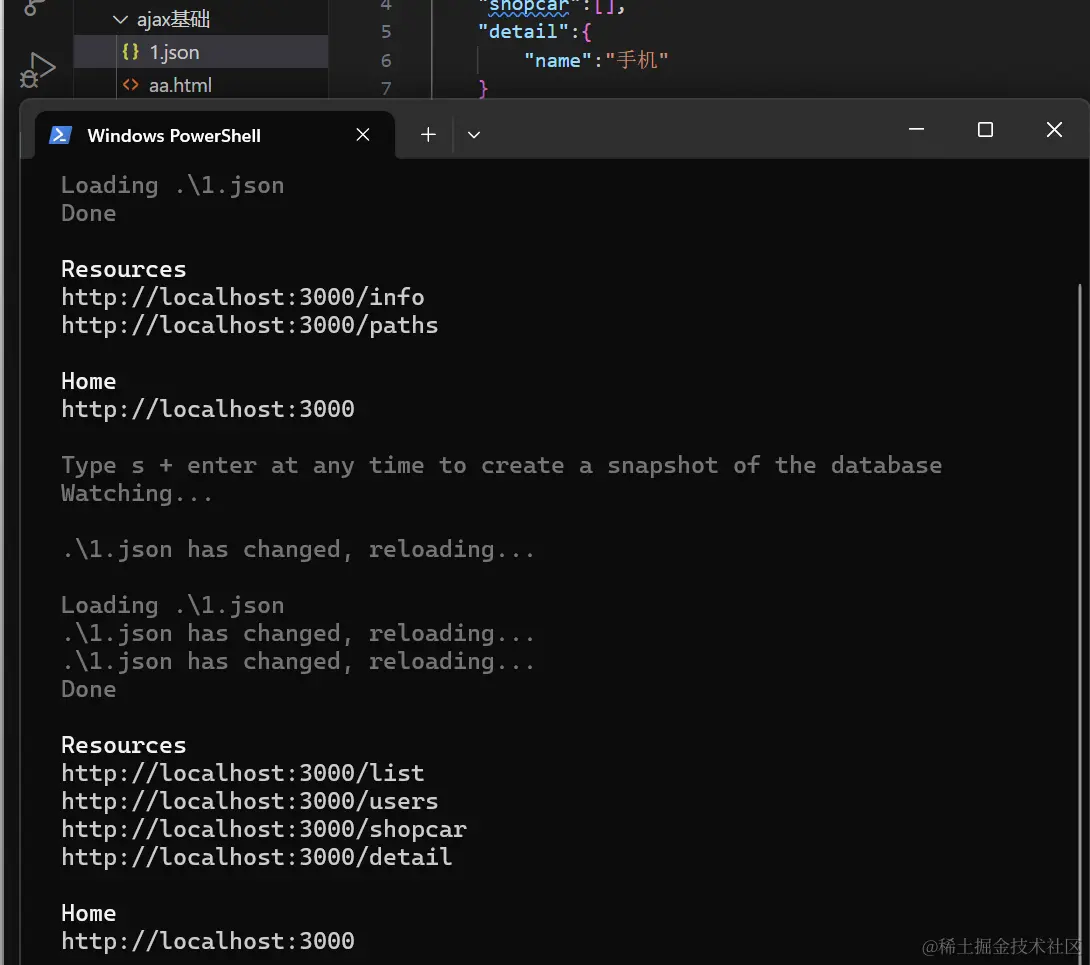This screenshot has width=1090, height=965.
Task: Click the PowerShell icon on the terminal tab
Action: (x=60, y=135)
